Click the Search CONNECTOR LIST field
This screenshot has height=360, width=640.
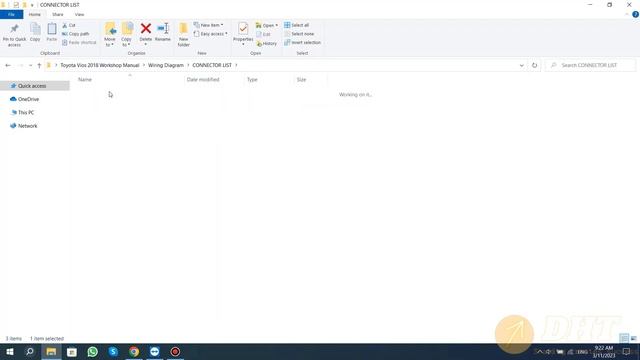pos(590,65)
